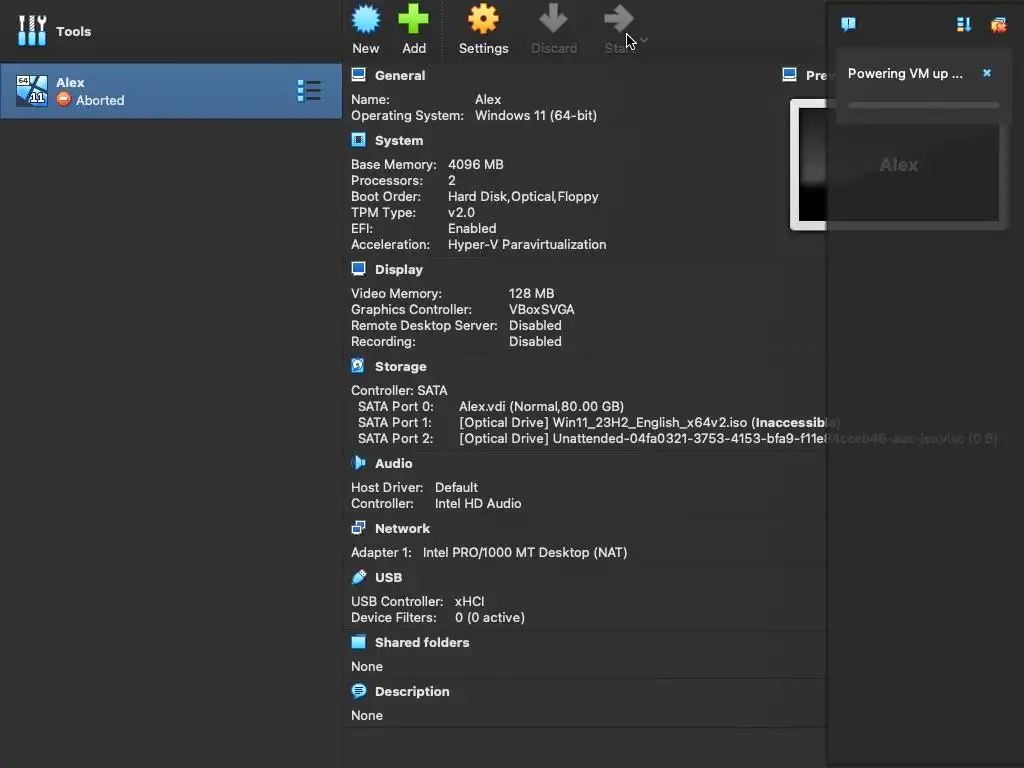Open the USB section header
The width and height of the screenshot is (1024, 768).
(x=388, y=577)
